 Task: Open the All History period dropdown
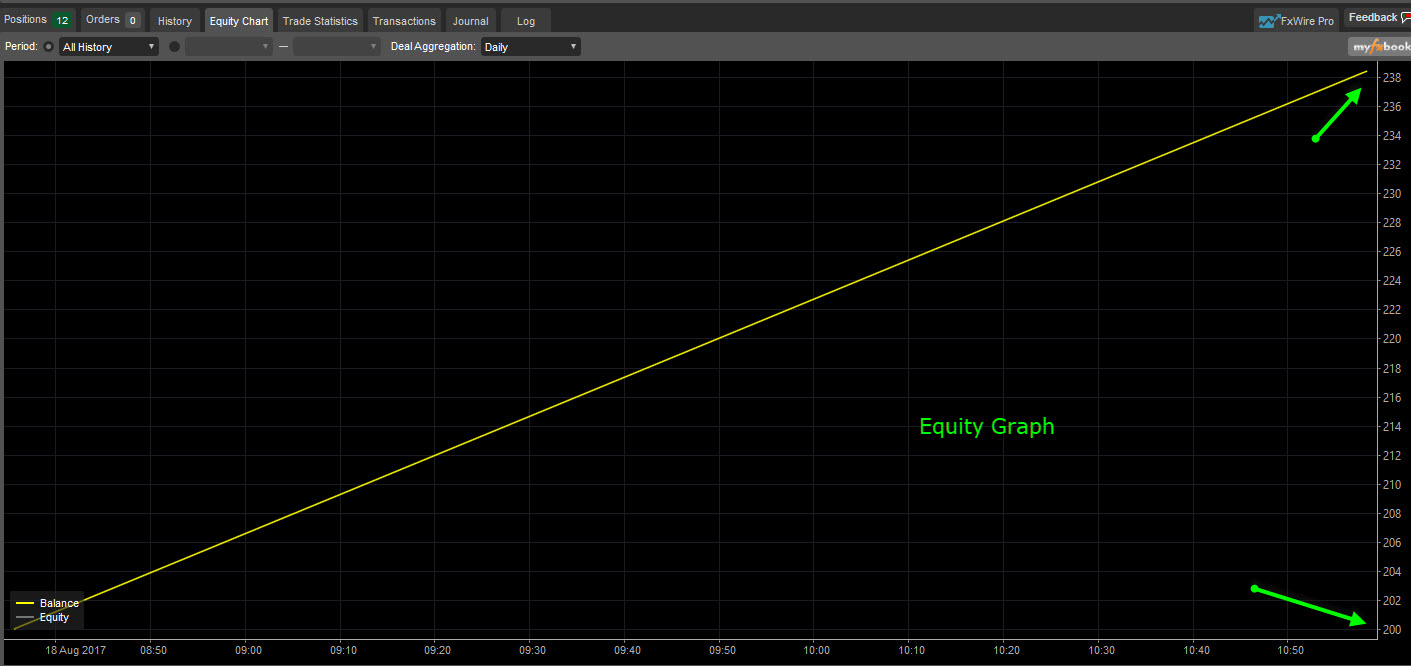(109, 47)
